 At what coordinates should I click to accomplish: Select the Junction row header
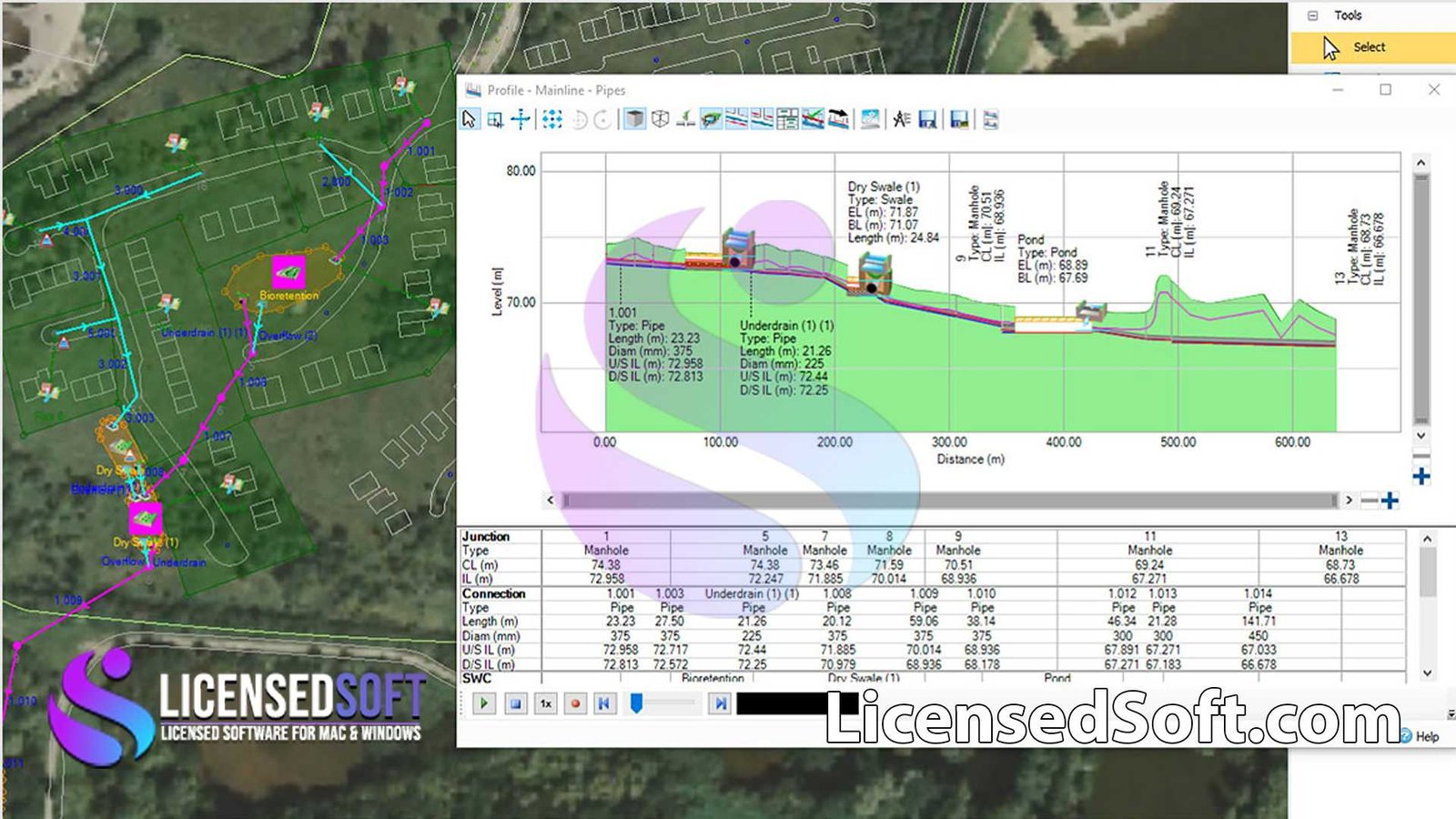[486, 537]
